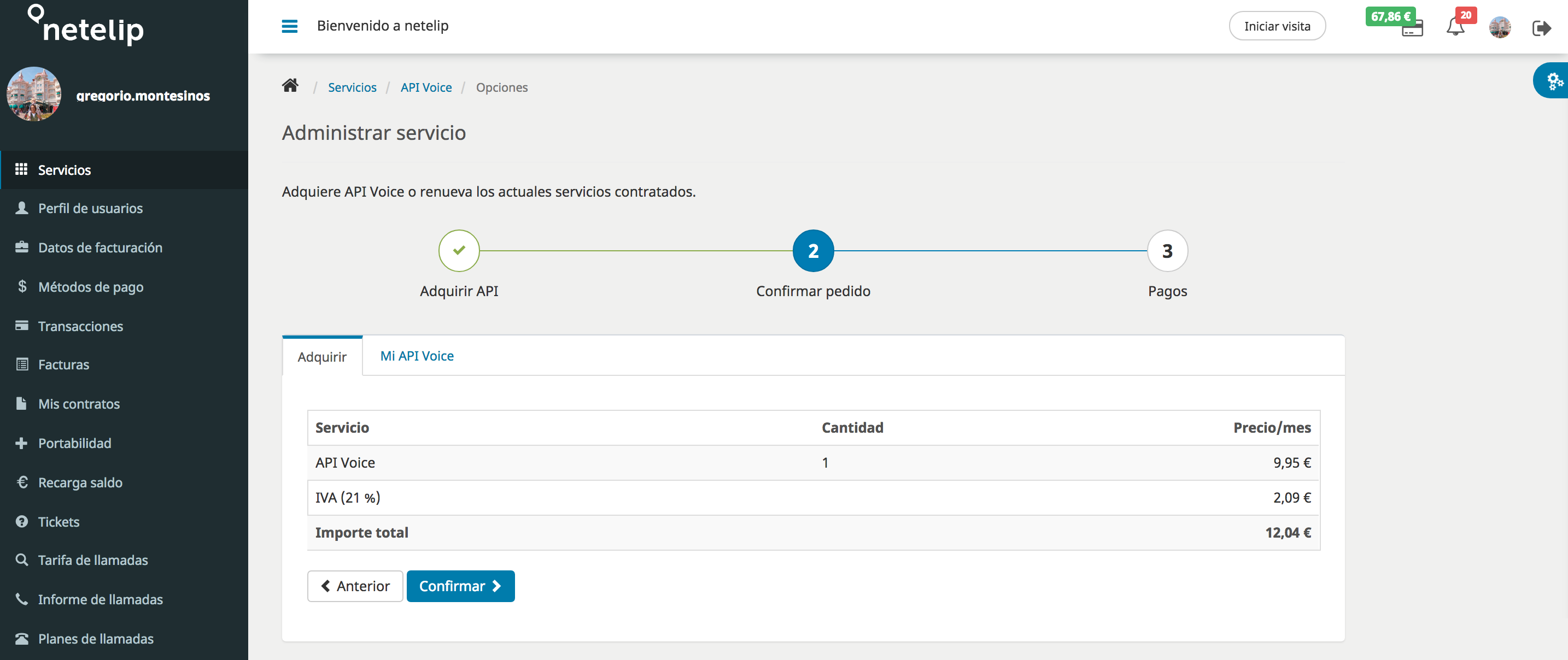
Task: Open Recarga saldo in the sidebar
Action: click(x=124, y=482)
